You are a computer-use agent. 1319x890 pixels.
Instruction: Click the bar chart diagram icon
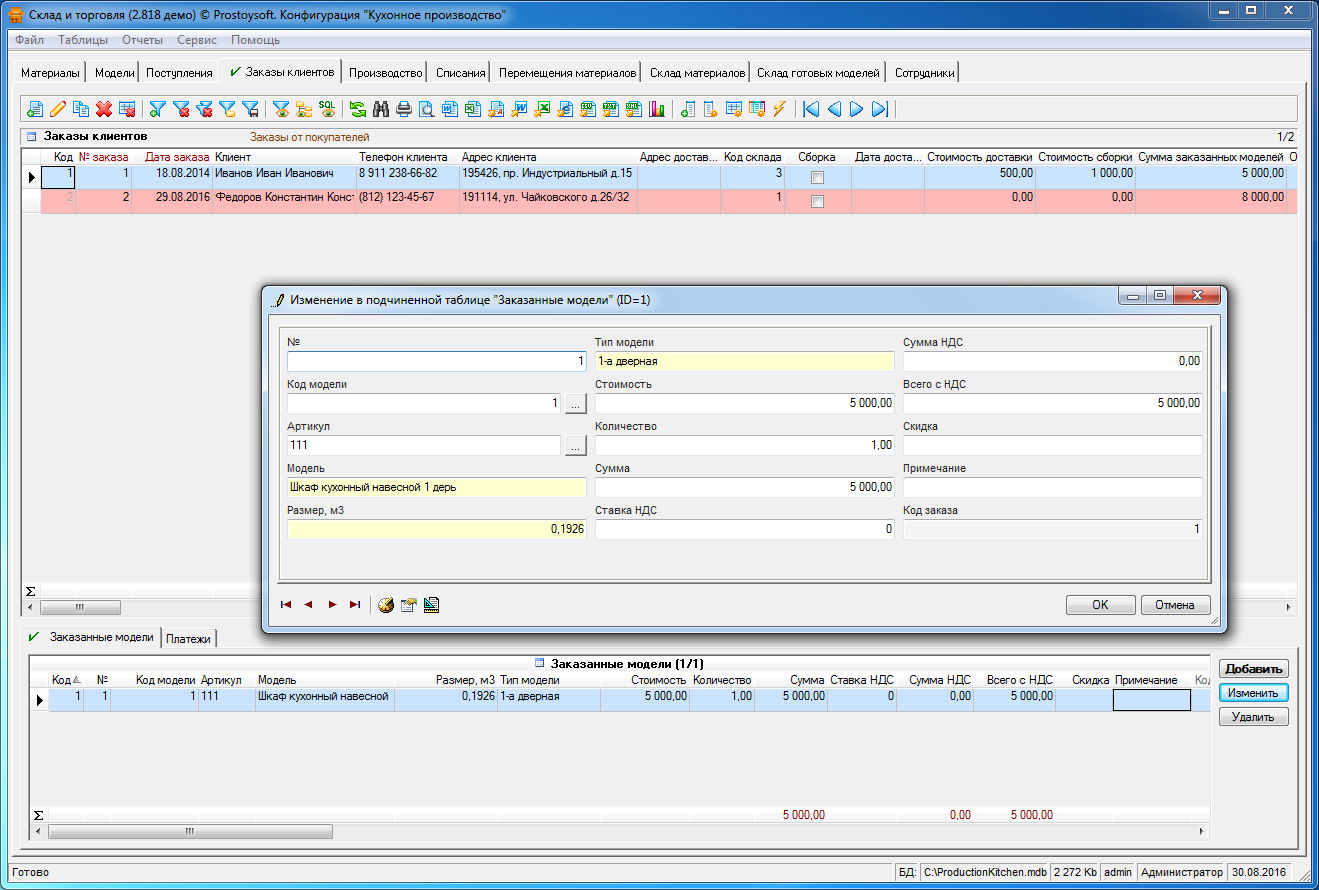[x=657, y=109]
